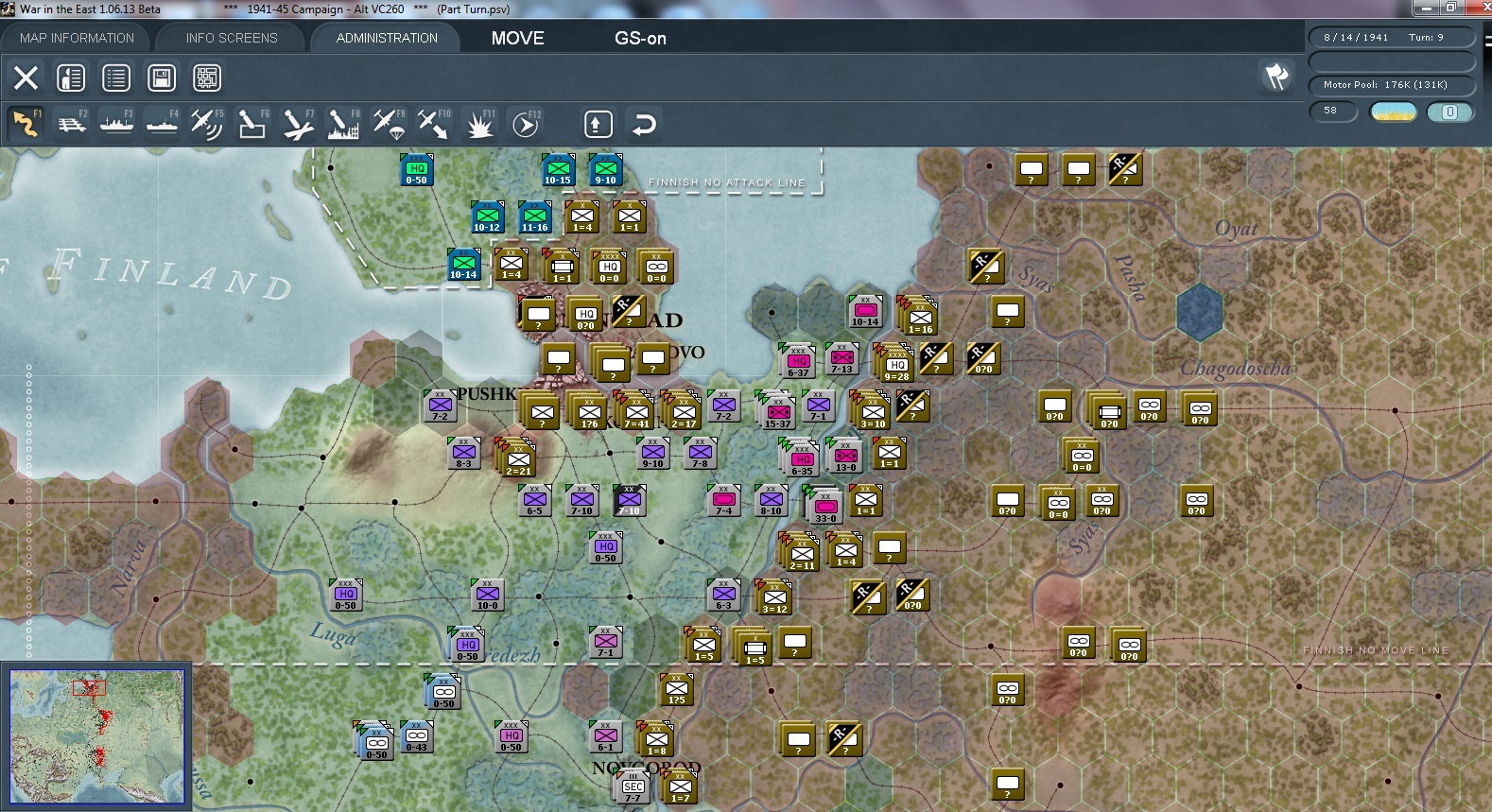The height and width of the screenshot is (812, 1492).
Task: Open the person-and-list report icon
Action: point(71,78)
